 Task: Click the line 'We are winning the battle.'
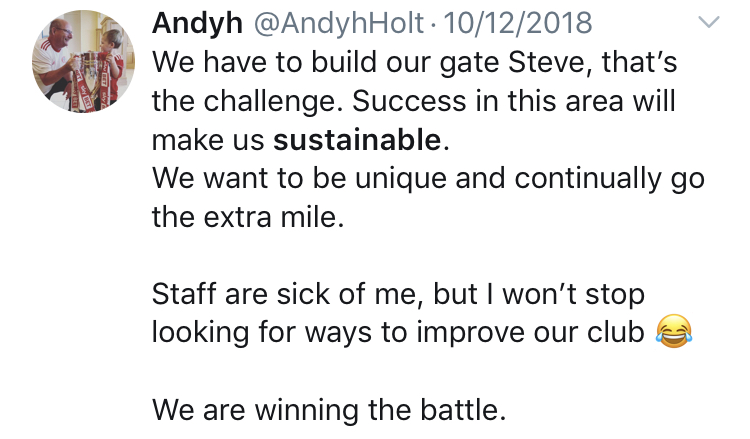point(329,409)
